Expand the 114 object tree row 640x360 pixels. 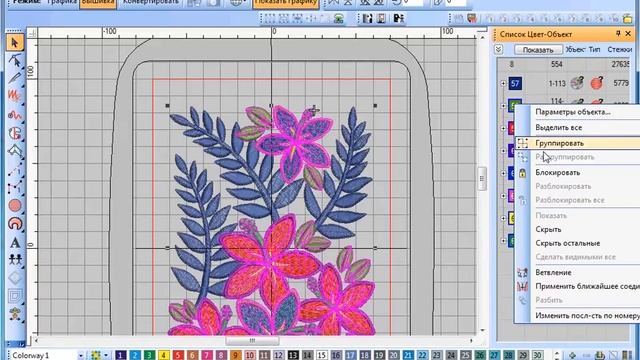pyautogui.click(x=503, y=106)
